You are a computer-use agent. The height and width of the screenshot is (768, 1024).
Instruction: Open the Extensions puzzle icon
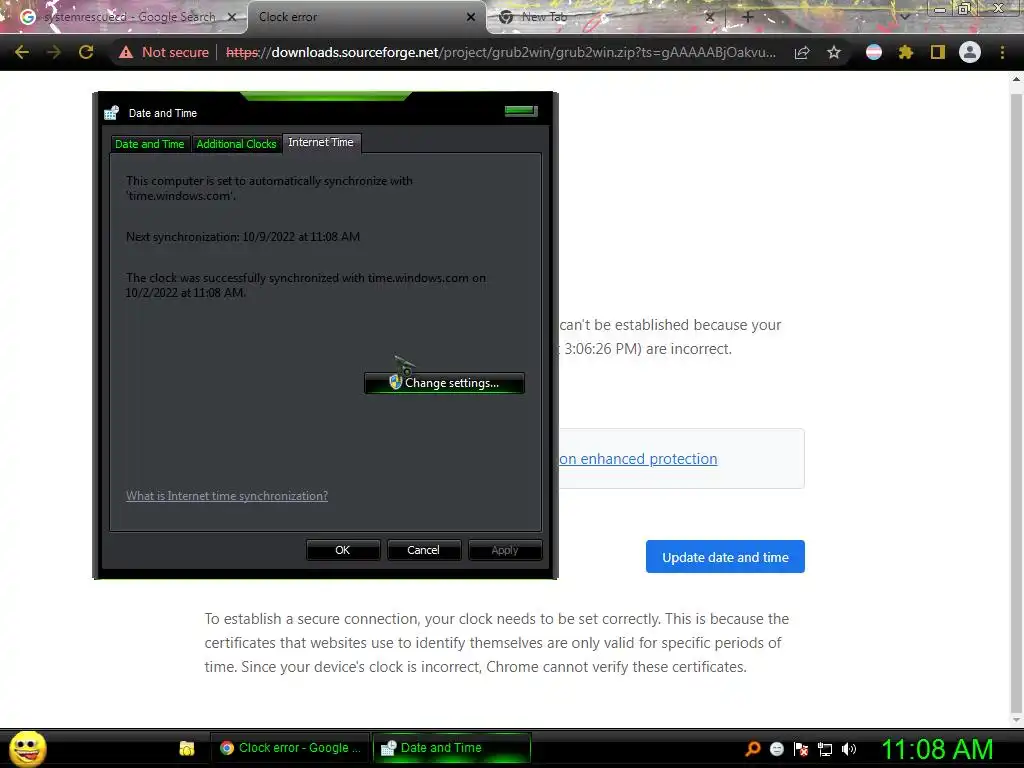[x=905, y=52]
